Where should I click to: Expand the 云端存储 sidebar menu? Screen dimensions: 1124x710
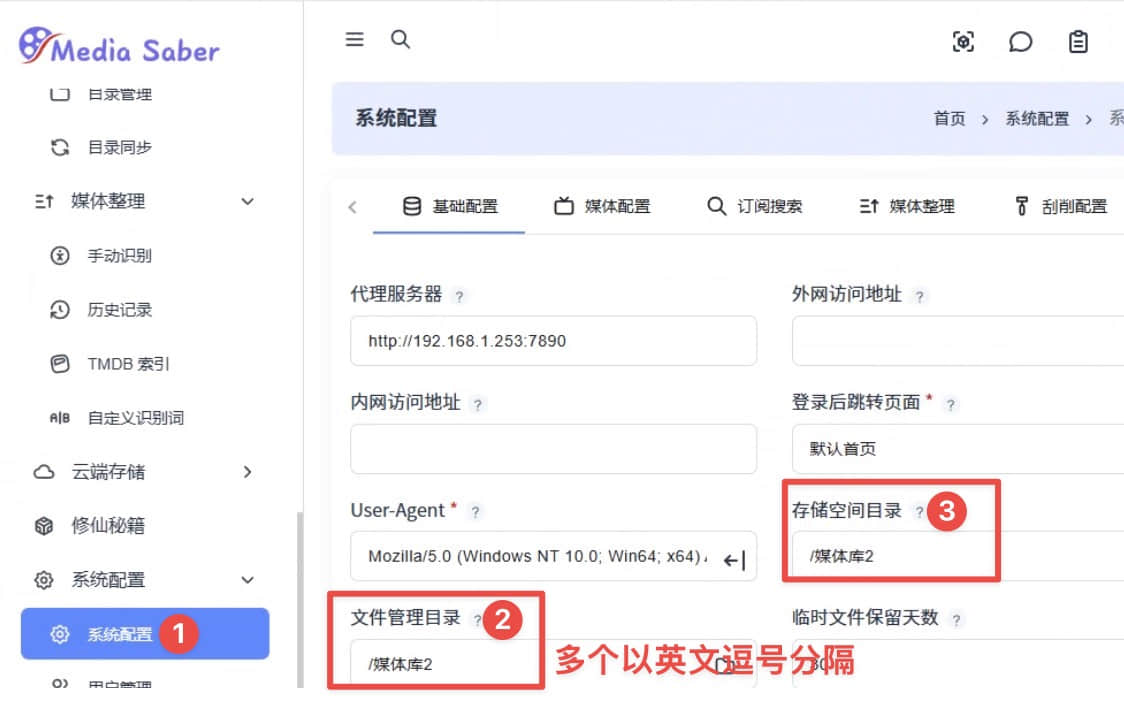coord(248,472)
